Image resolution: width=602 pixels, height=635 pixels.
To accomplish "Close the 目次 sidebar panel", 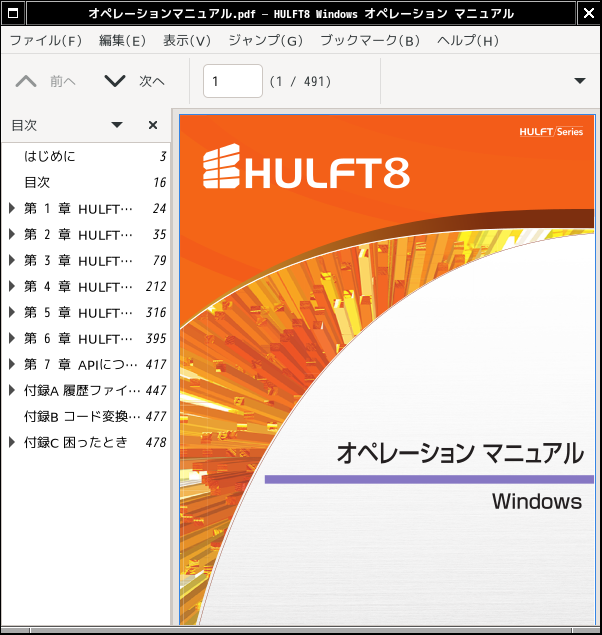I will [153, 125].
